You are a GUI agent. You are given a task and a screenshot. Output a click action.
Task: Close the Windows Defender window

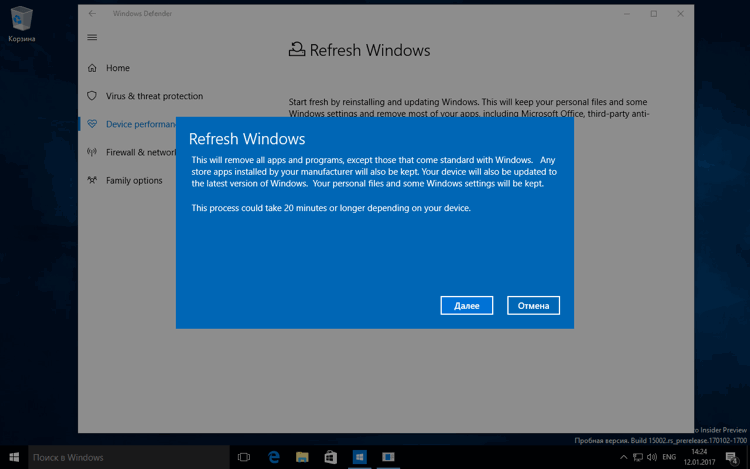tap(680, 14)
